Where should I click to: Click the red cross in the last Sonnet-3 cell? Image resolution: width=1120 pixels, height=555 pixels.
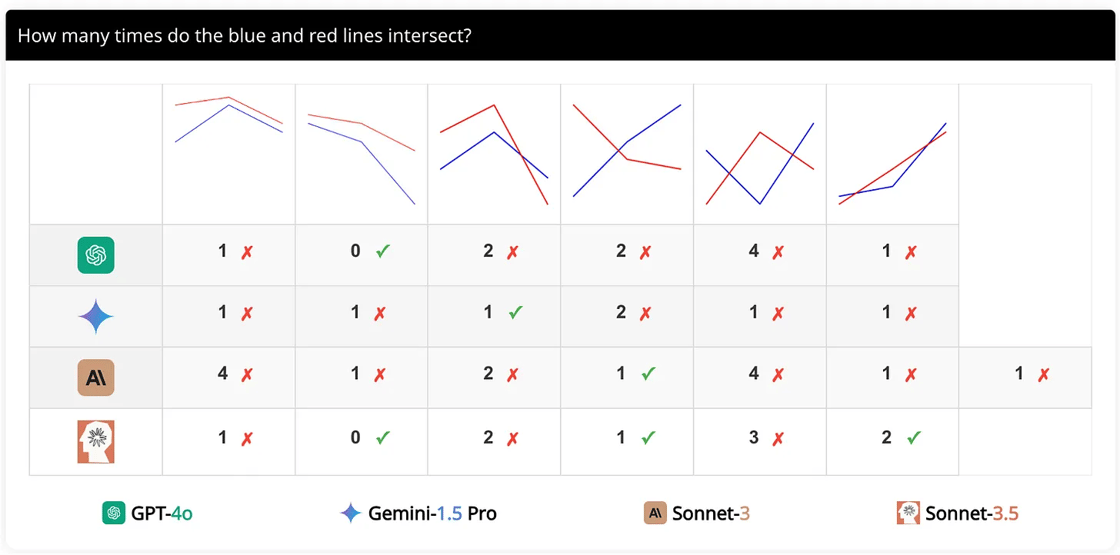pyautogui.click(x=1043, y=374)
